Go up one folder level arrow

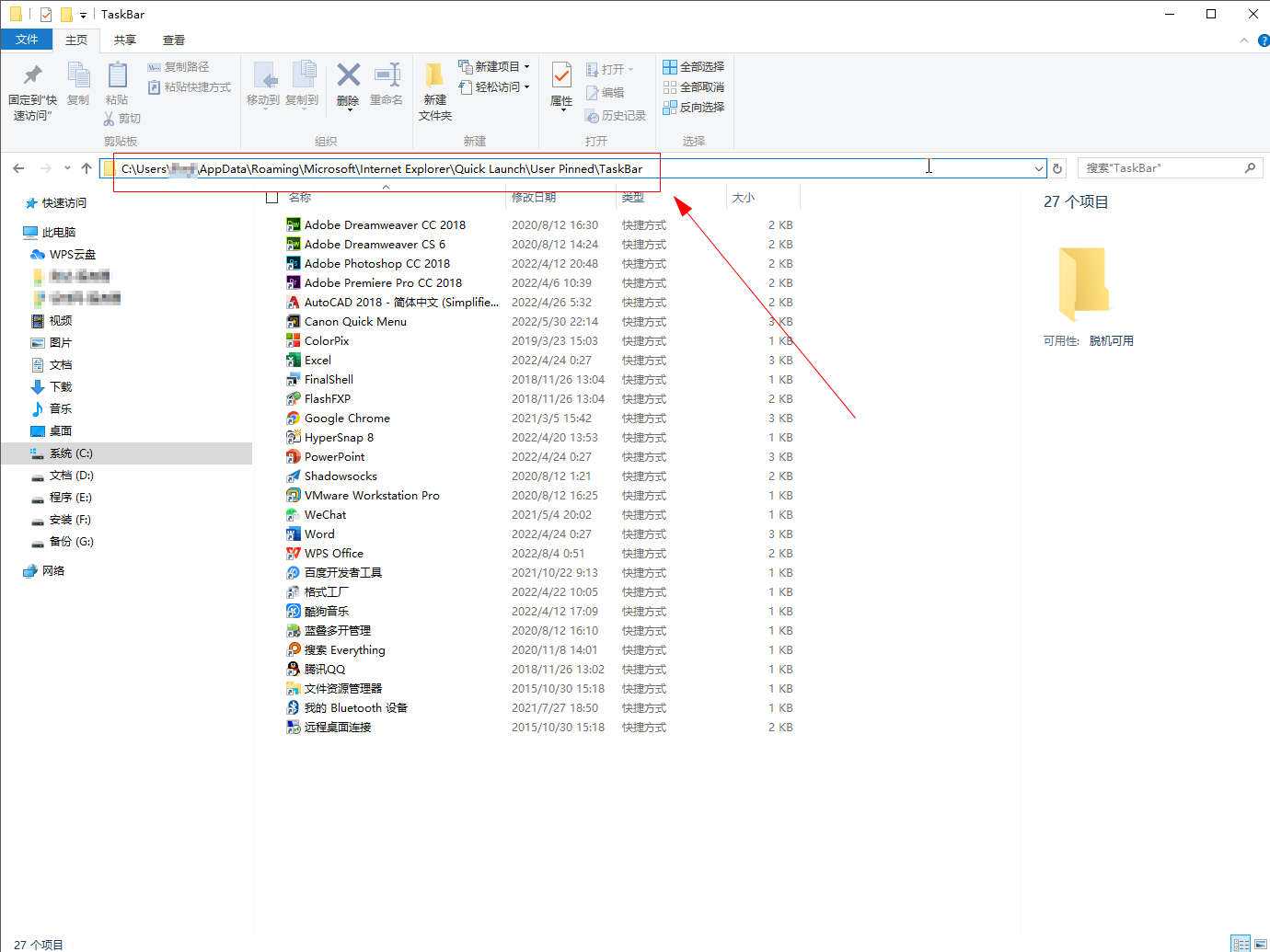click(87, 168)
